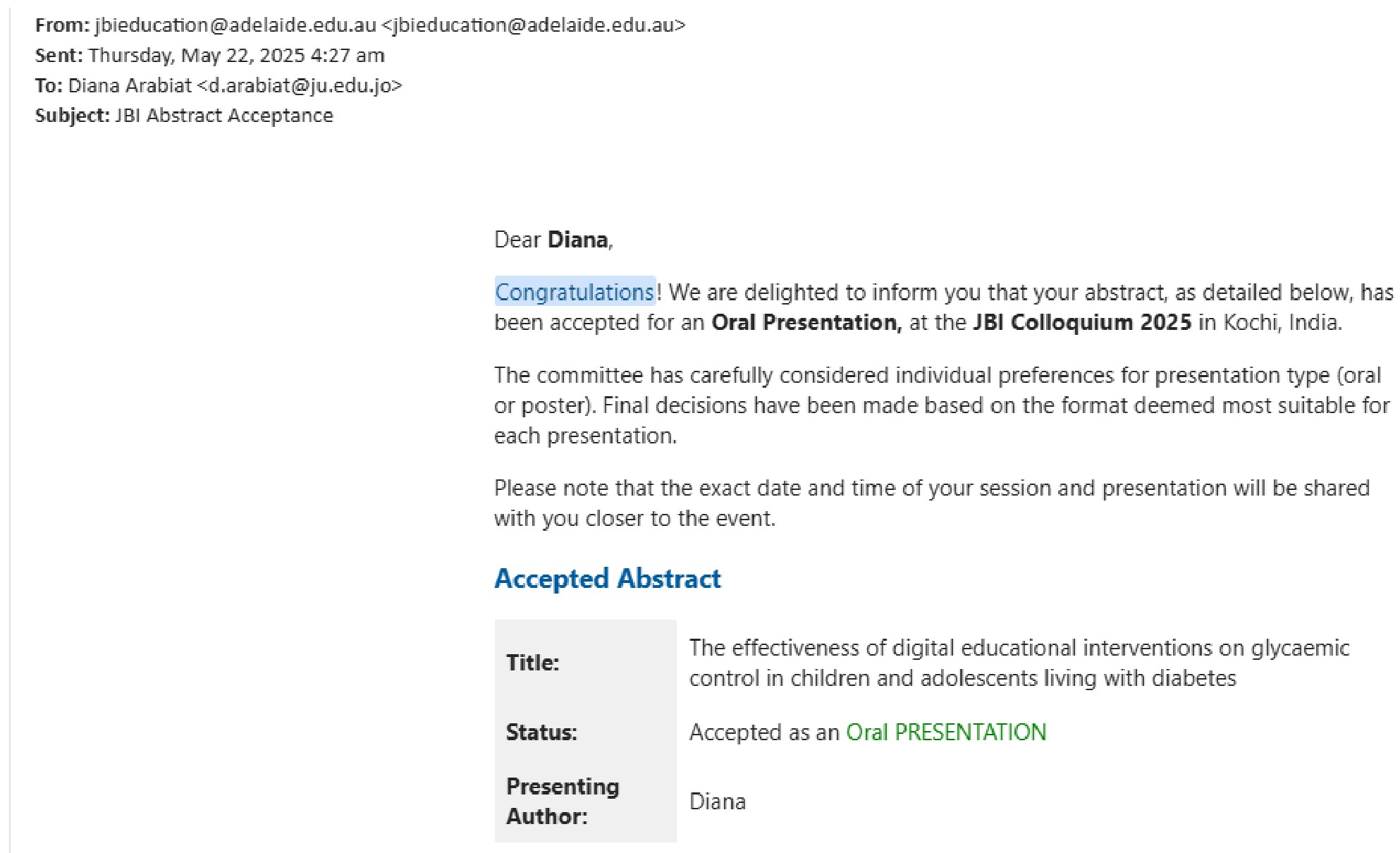Image resolution: width=1400 pixels, height=853 pixels.
Task: Click the bold text JBI Colloquium 2025
Action: point(1081,323)
